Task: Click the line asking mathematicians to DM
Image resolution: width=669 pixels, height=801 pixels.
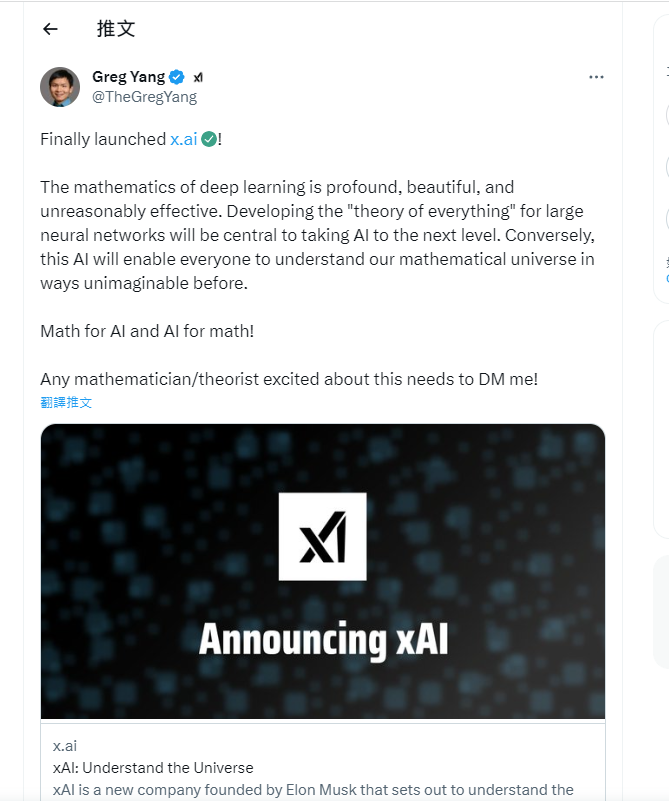Action: [289, 379]
